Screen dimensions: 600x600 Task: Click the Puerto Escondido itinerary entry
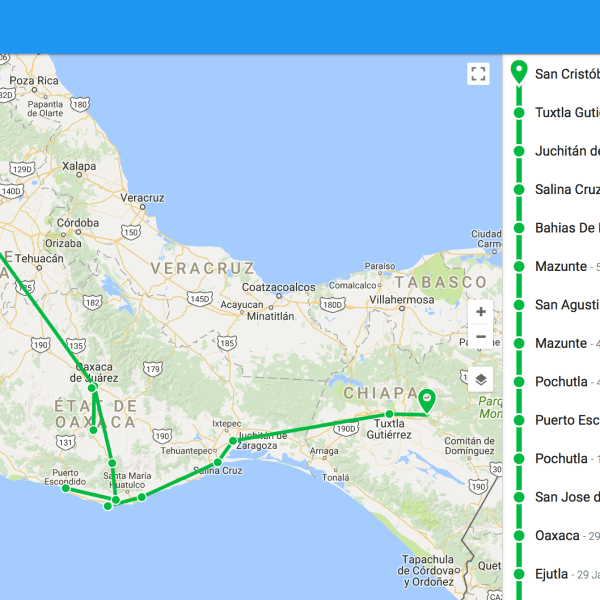pyautogui.click(x=566, y=420)
